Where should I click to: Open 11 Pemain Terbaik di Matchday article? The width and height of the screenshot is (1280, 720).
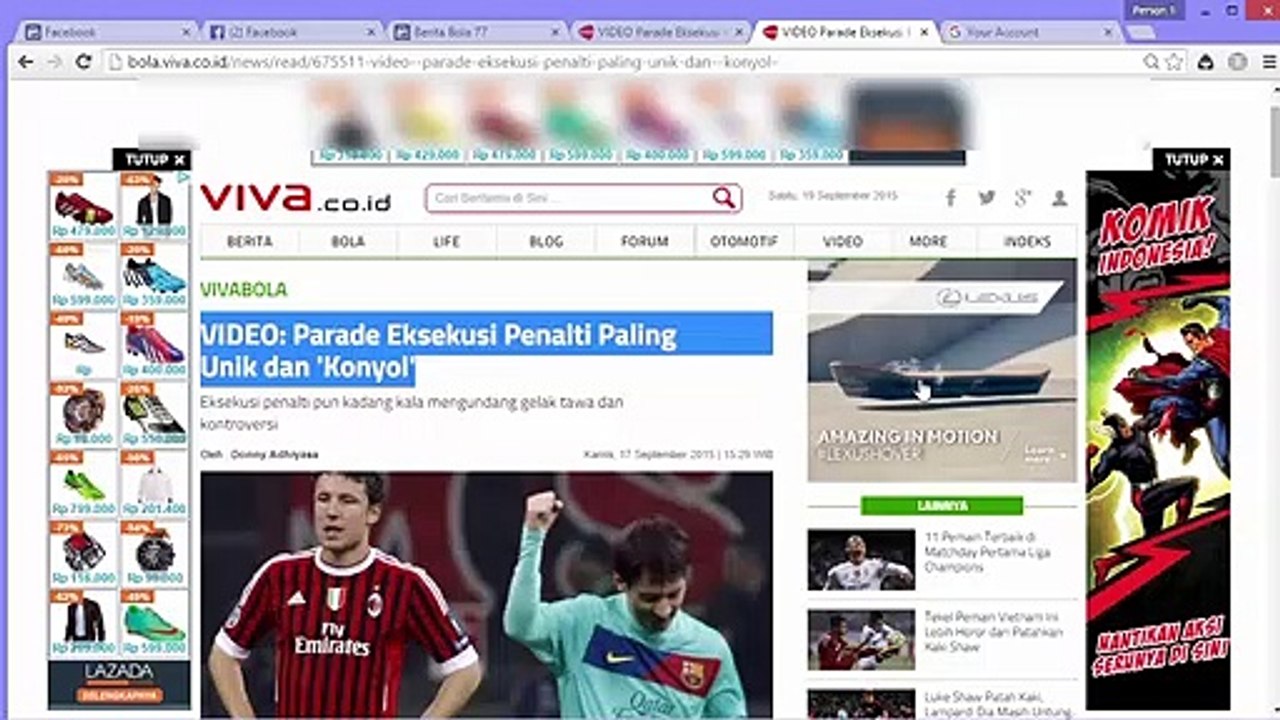tap(988, 552)
